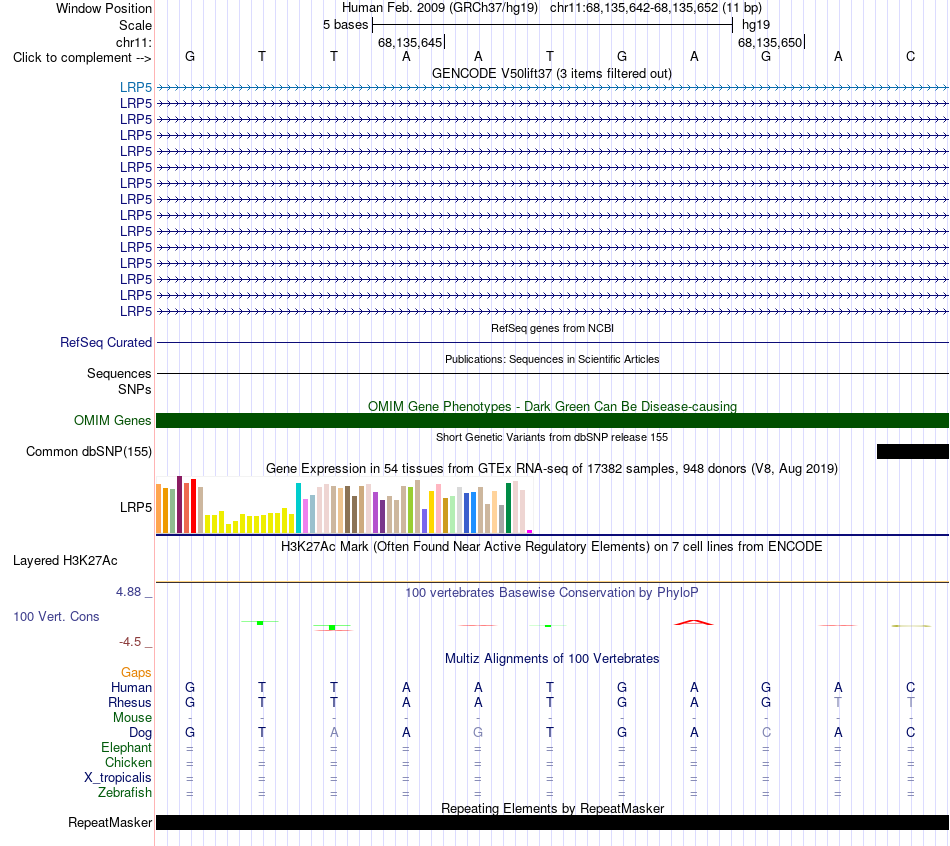Image resolution: width=950 pixels, height=846 pixels.
Task: Click the dark green bar in GTEx LRP5 chart
Action: [508, 508]
